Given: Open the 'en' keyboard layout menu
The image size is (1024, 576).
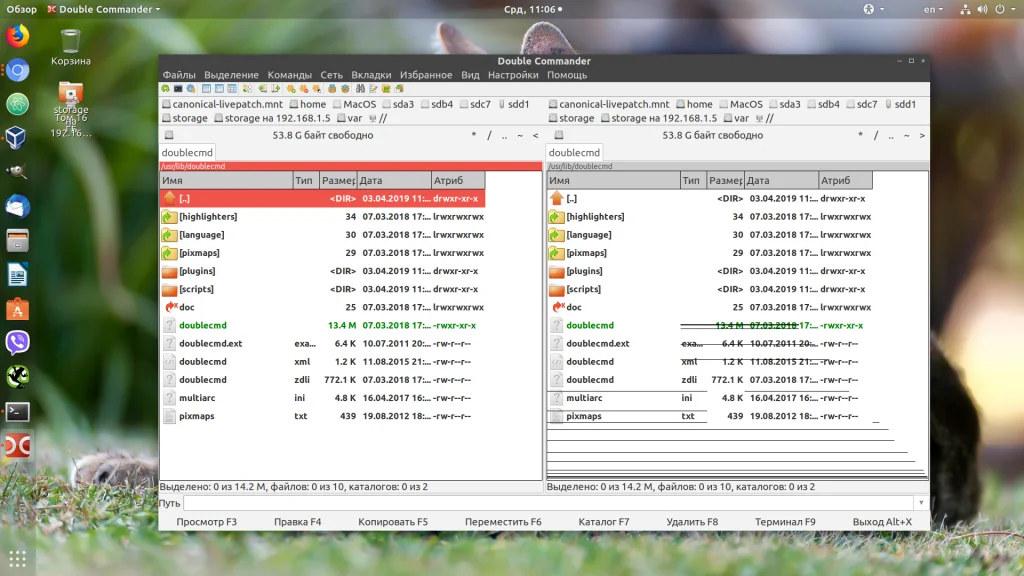Looking at the screenshot, I should [x=932, y=9].
